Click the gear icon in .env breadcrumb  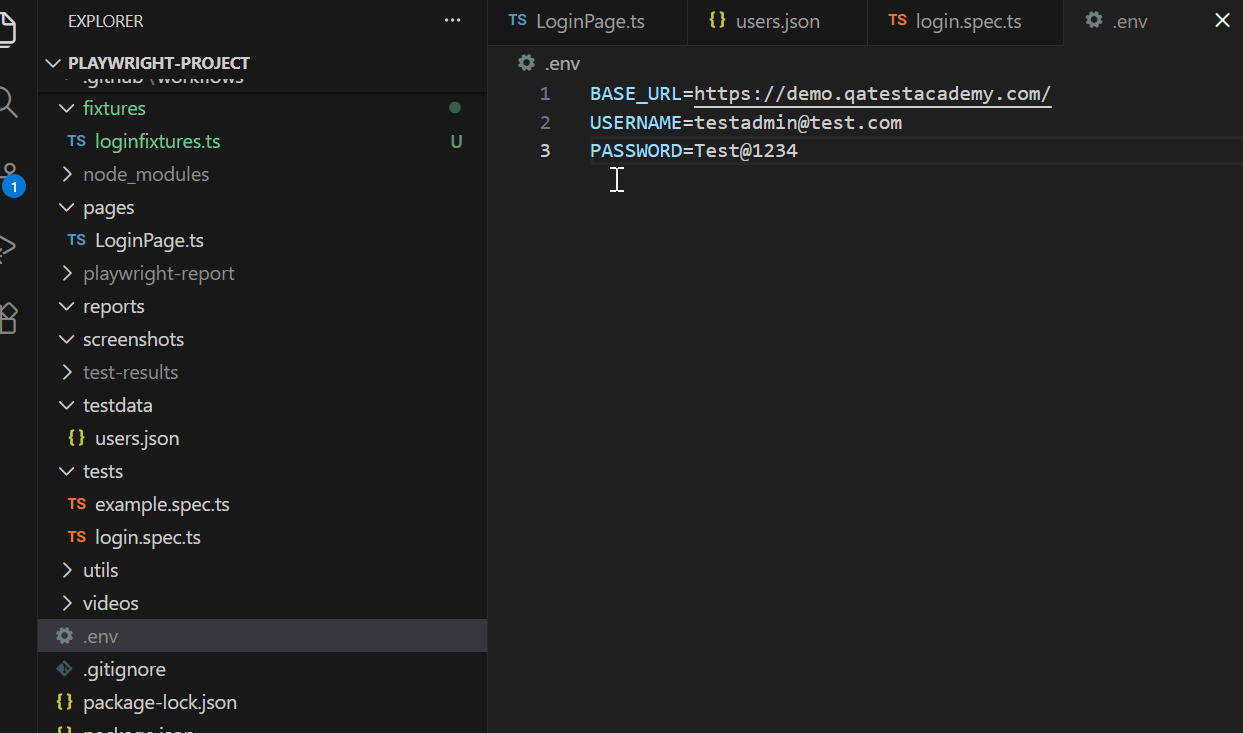pyautogui.click(x=526, y=64)
